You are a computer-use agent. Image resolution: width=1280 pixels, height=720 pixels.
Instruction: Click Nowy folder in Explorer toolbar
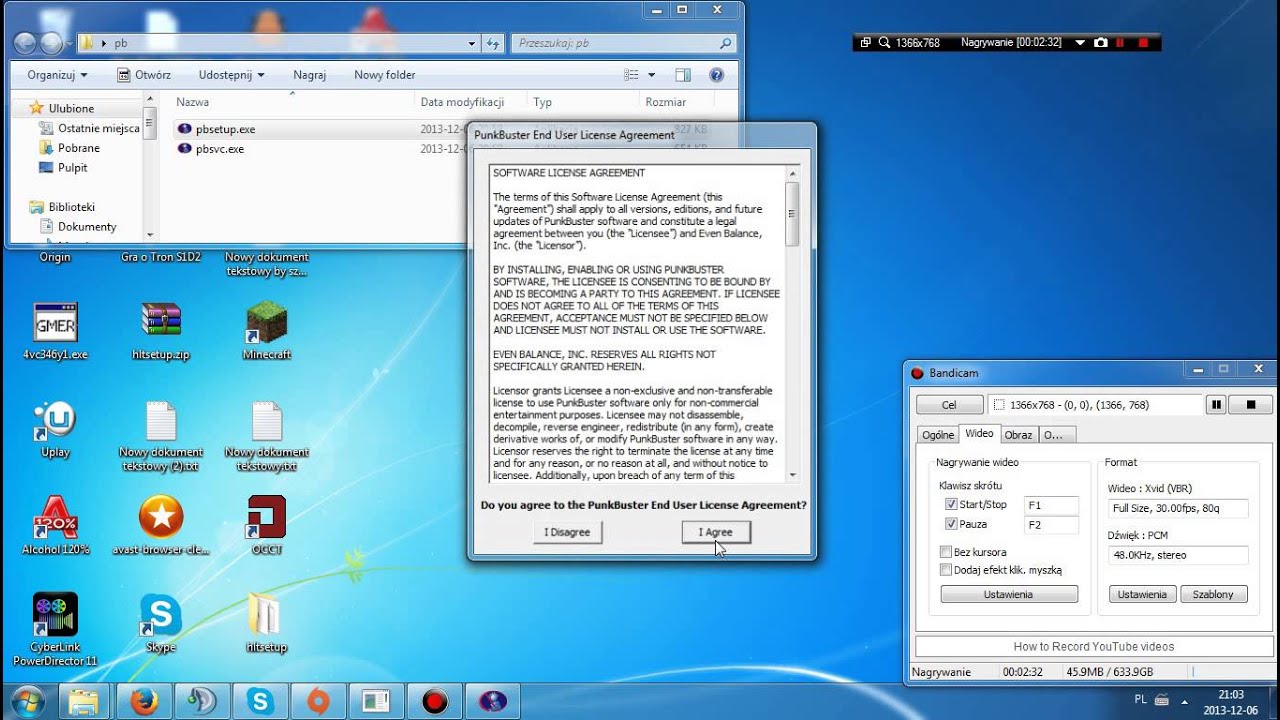tap(385, 75)
